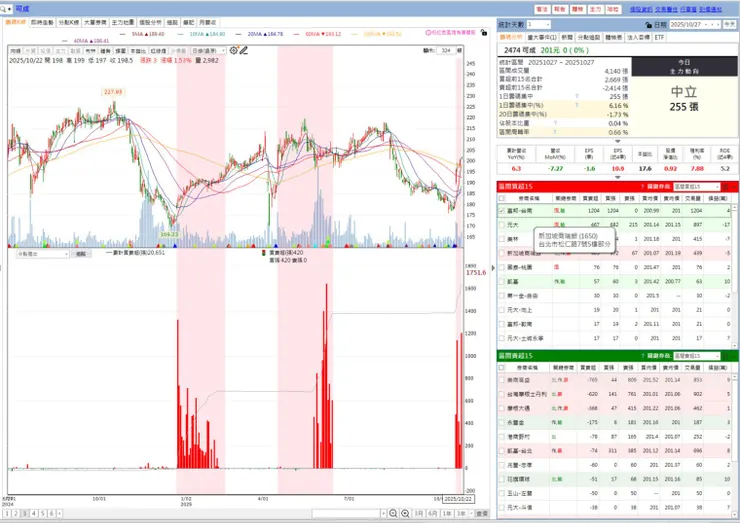Select 花旗環球 seller row
740x523 pixels.
[614, 479]
